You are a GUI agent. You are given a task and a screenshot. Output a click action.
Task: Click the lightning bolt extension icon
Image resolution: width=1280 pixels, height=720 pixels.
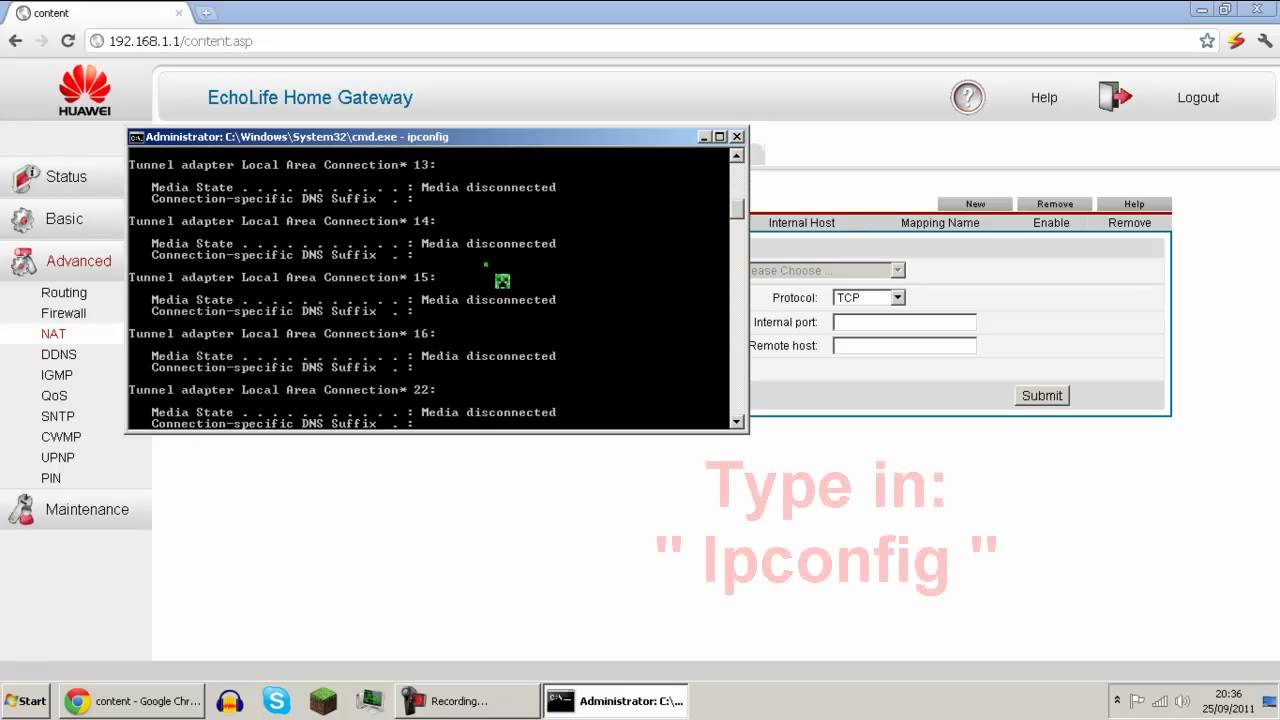tap(1236, 41)
